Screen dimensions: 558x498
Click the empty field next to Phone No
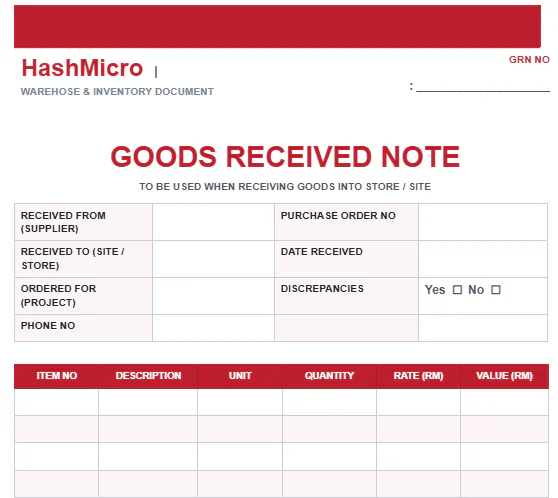[x=214, y=328]
